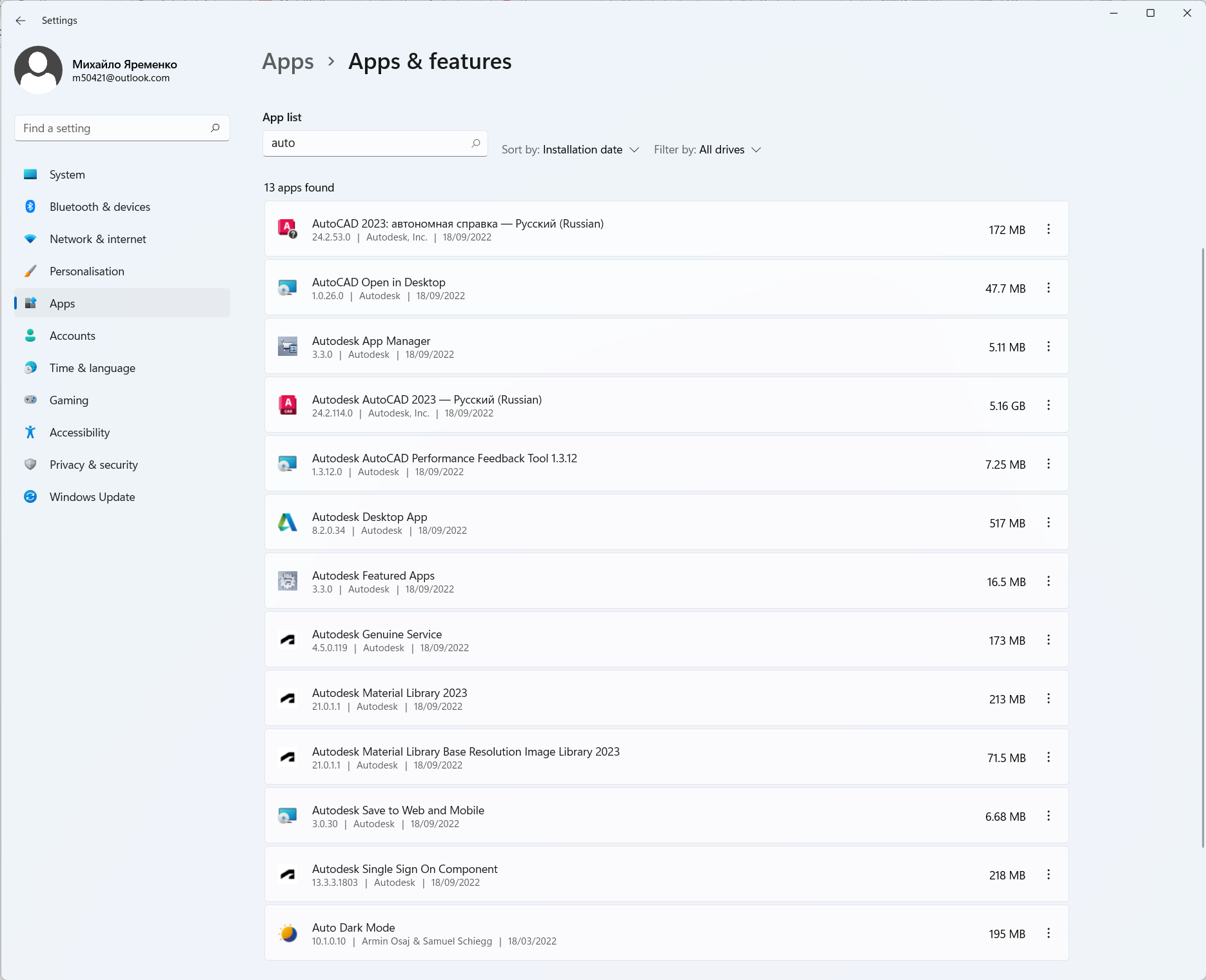Click the 'Autodesk Genuine Service' app name
This screenshot has height=980, width=1206.
tap(377, 634)
